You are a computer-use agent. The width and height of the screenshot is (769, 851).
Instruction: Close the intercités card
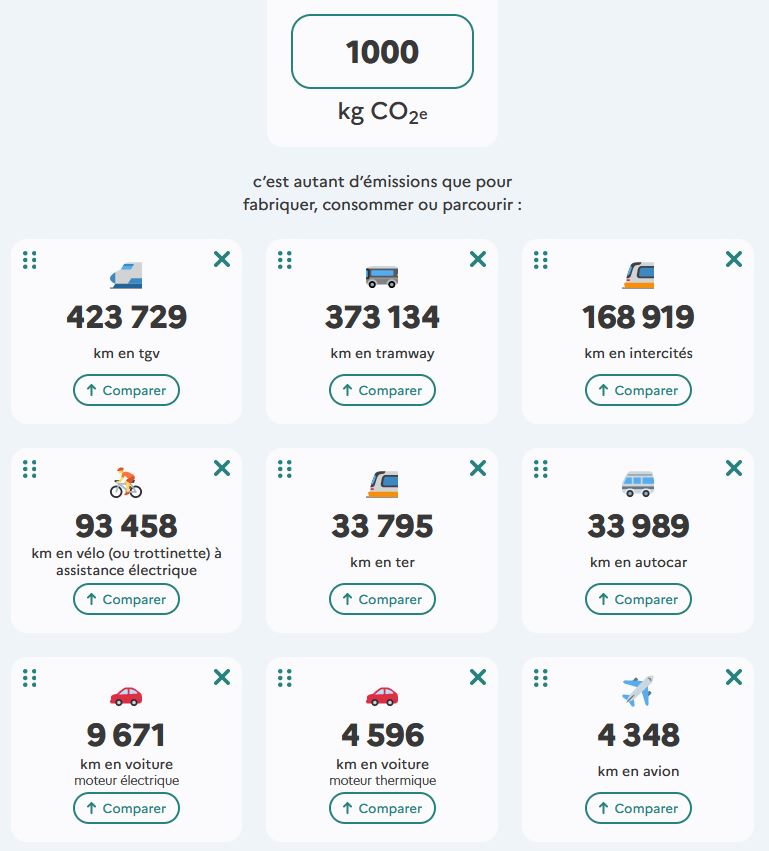734,260
